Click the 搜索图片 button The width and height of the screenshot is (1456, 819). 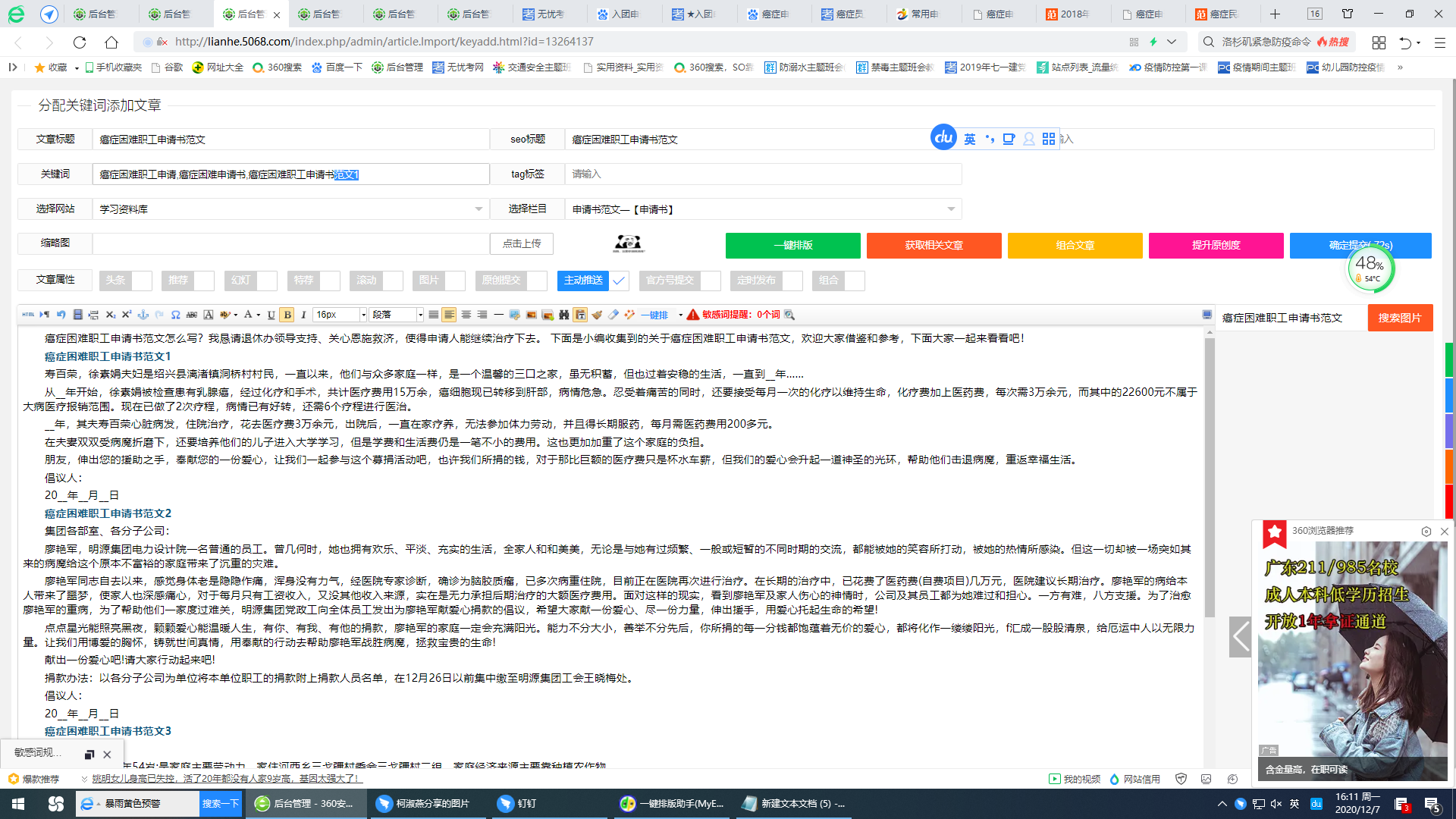[x=1399, y=318]
